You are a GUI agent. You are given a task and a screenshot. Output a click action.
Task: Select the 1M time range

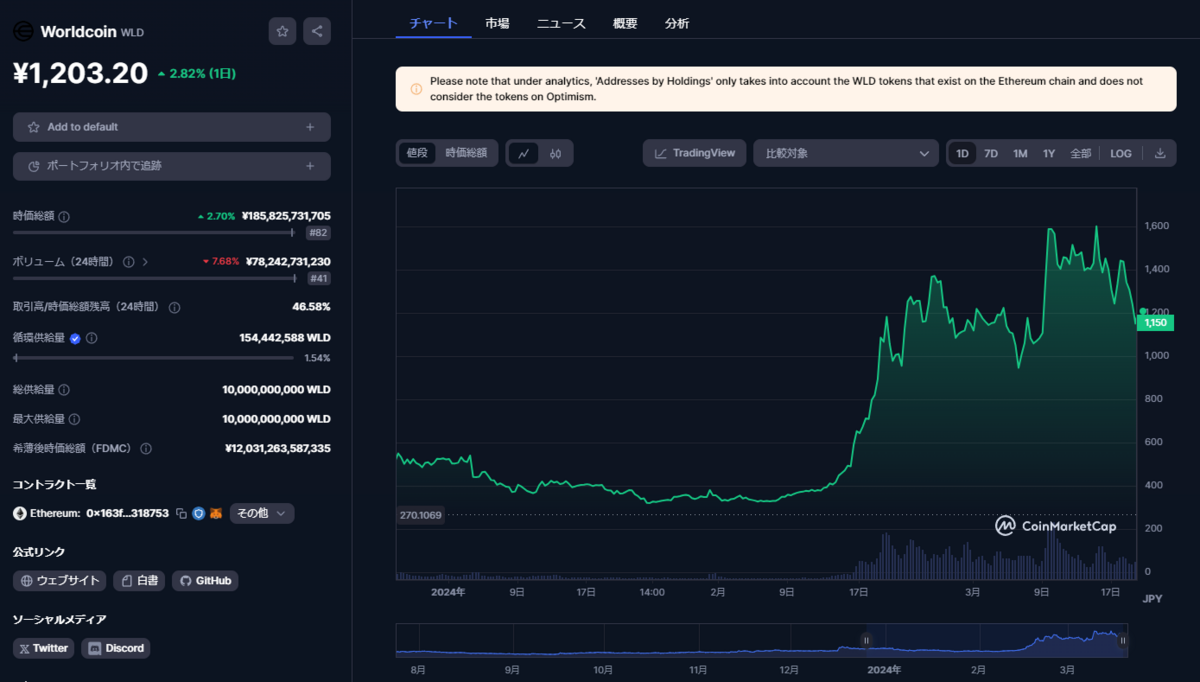(1020, 153)
